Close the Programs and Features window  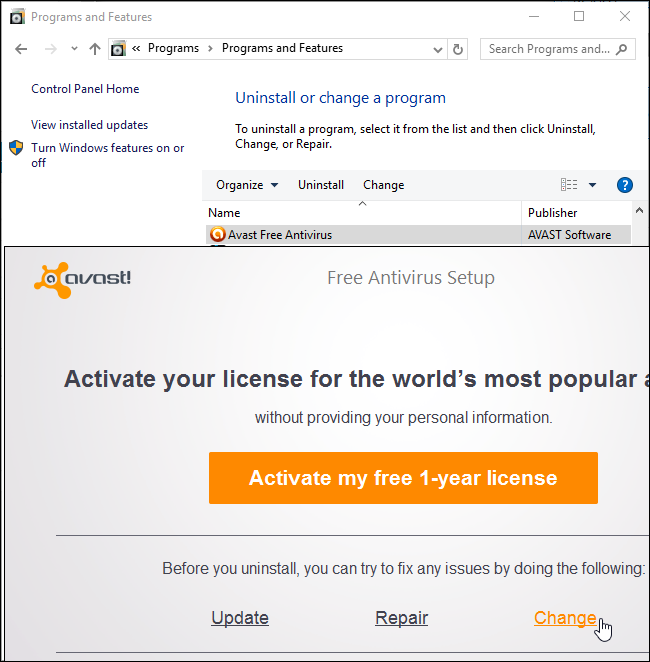click(625, 16)
